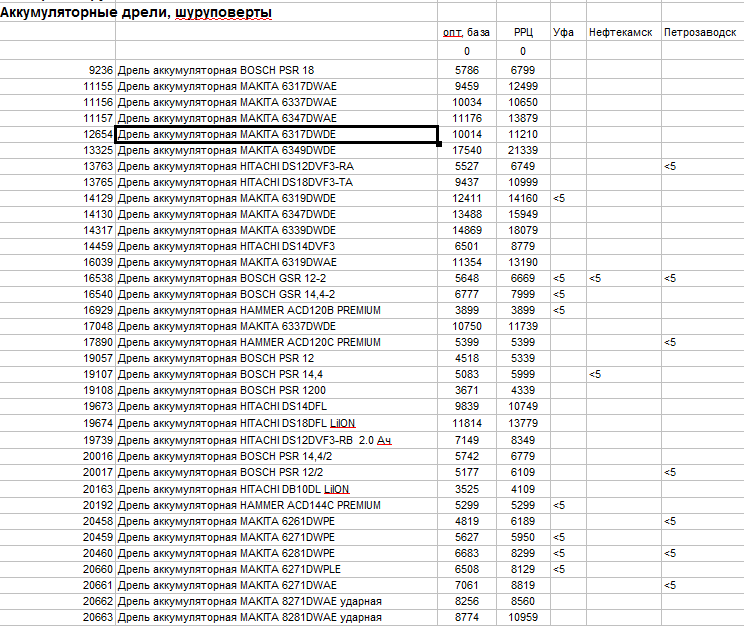The height and width of the screenshot is (626, 744).
Task: Select cell 'Дрель аккумуляторная MAKITA 6337DWAE'
Action: (x=276, y=103)
